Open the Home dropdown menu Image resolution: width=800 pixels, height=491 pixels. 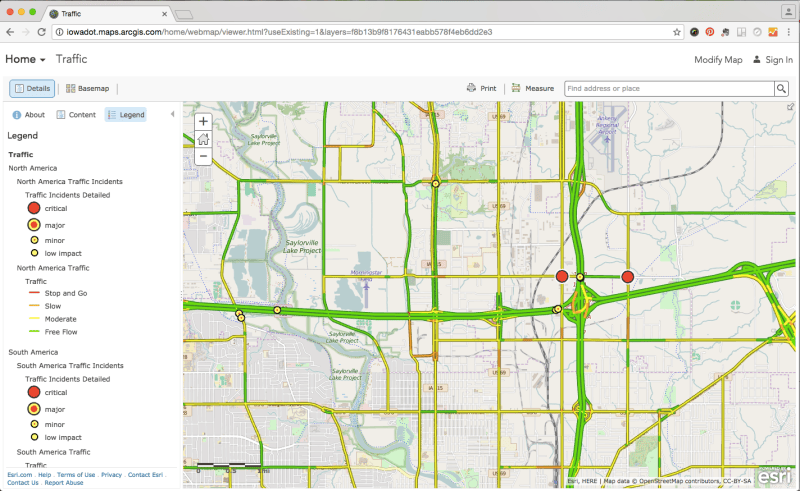coord(25,59)
